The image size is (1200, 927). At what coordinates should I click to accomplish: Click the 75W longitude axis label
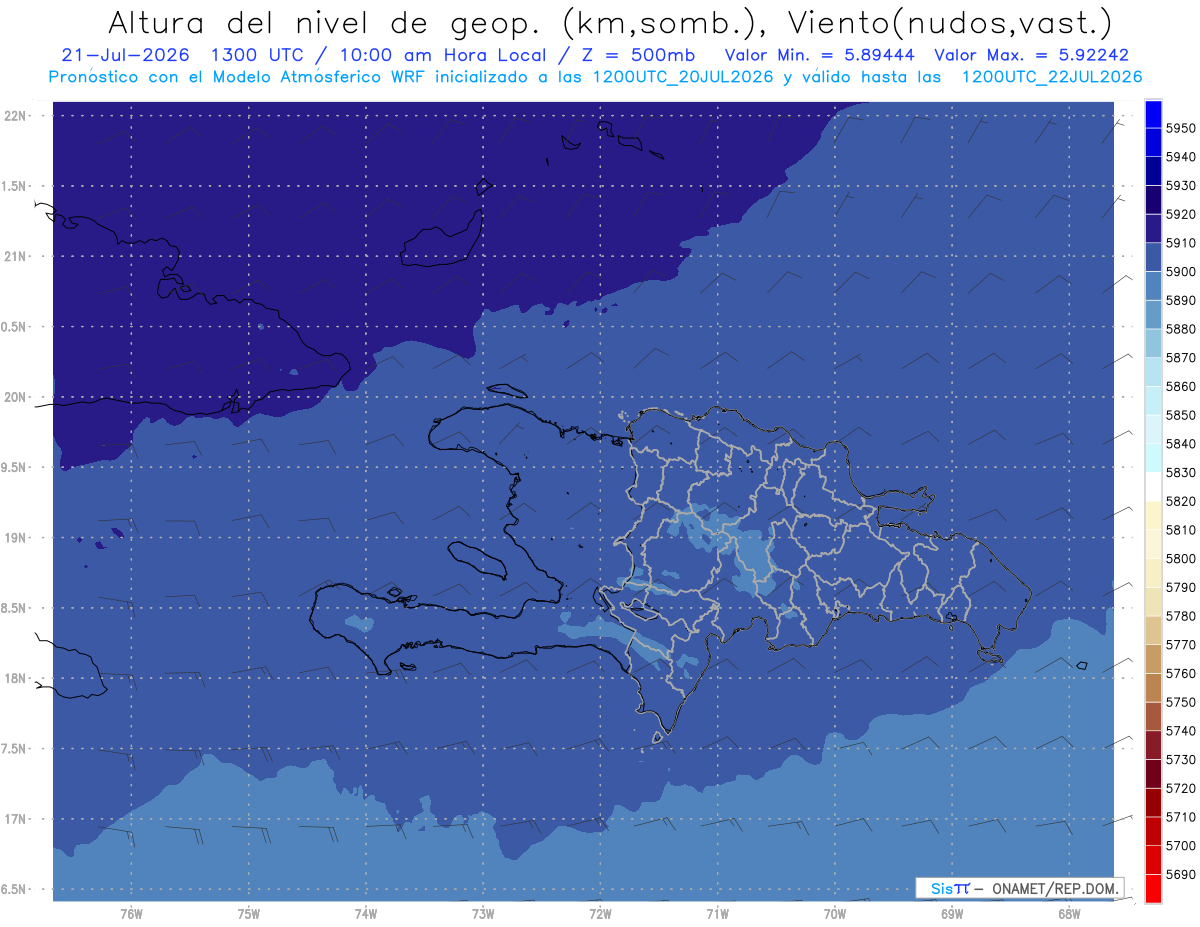click(x=248, y=913)
